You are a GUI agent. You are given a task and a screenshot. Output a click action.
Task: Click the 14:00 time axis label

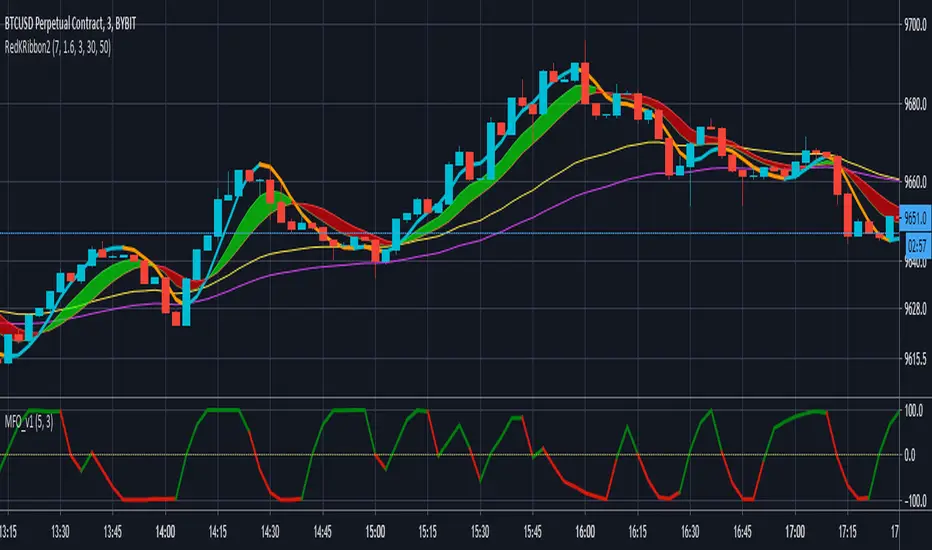point(165,532)
